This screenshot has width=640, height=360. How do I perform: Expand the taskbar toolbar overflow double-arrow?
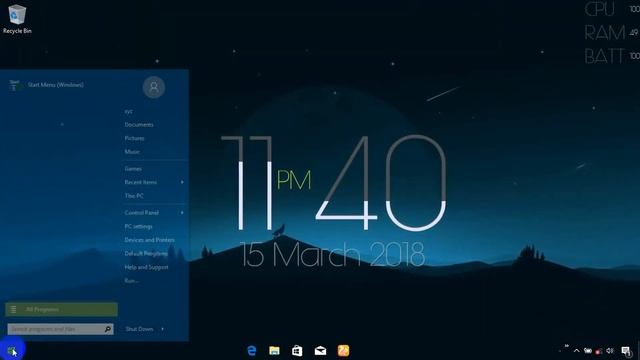click(567, 346)
